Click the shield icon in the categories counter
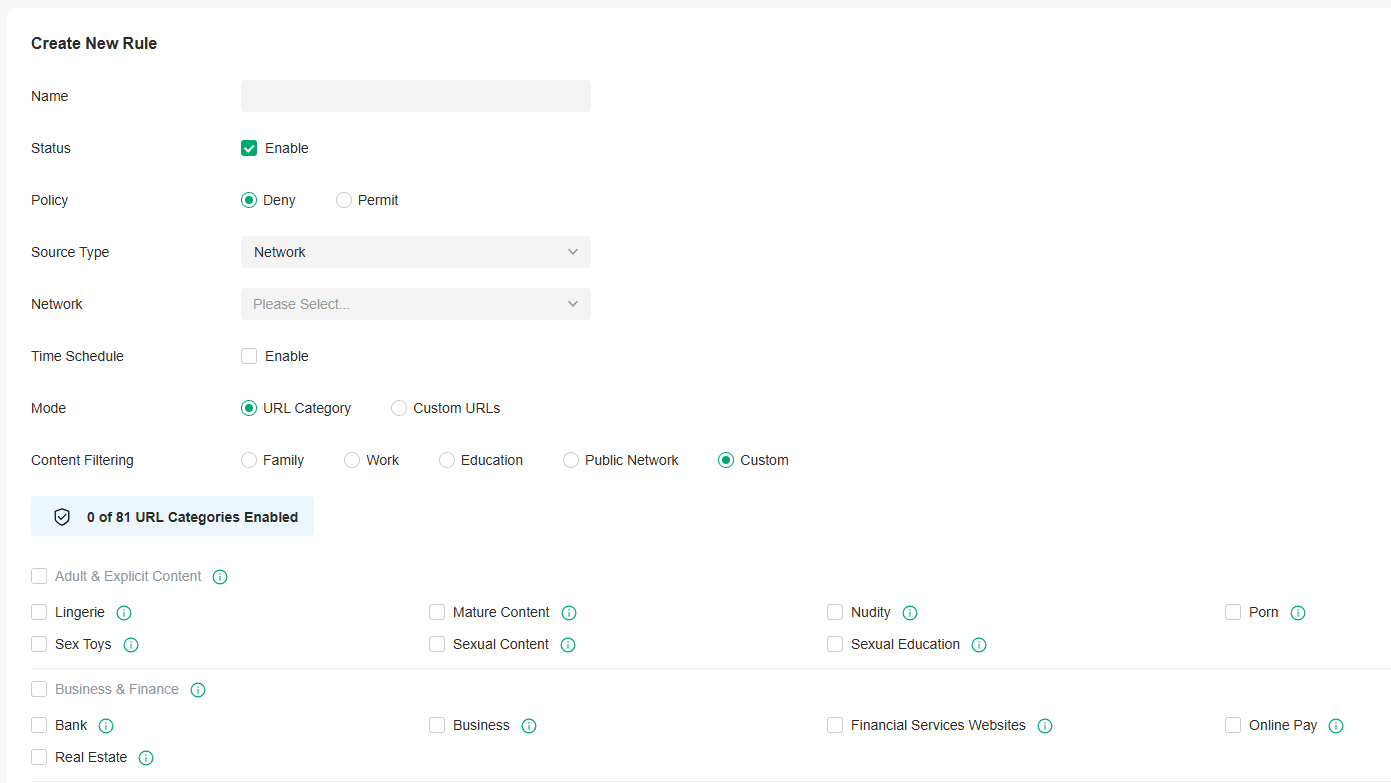This screenshot has height=783, width=1391. click(x=62, y=516)
